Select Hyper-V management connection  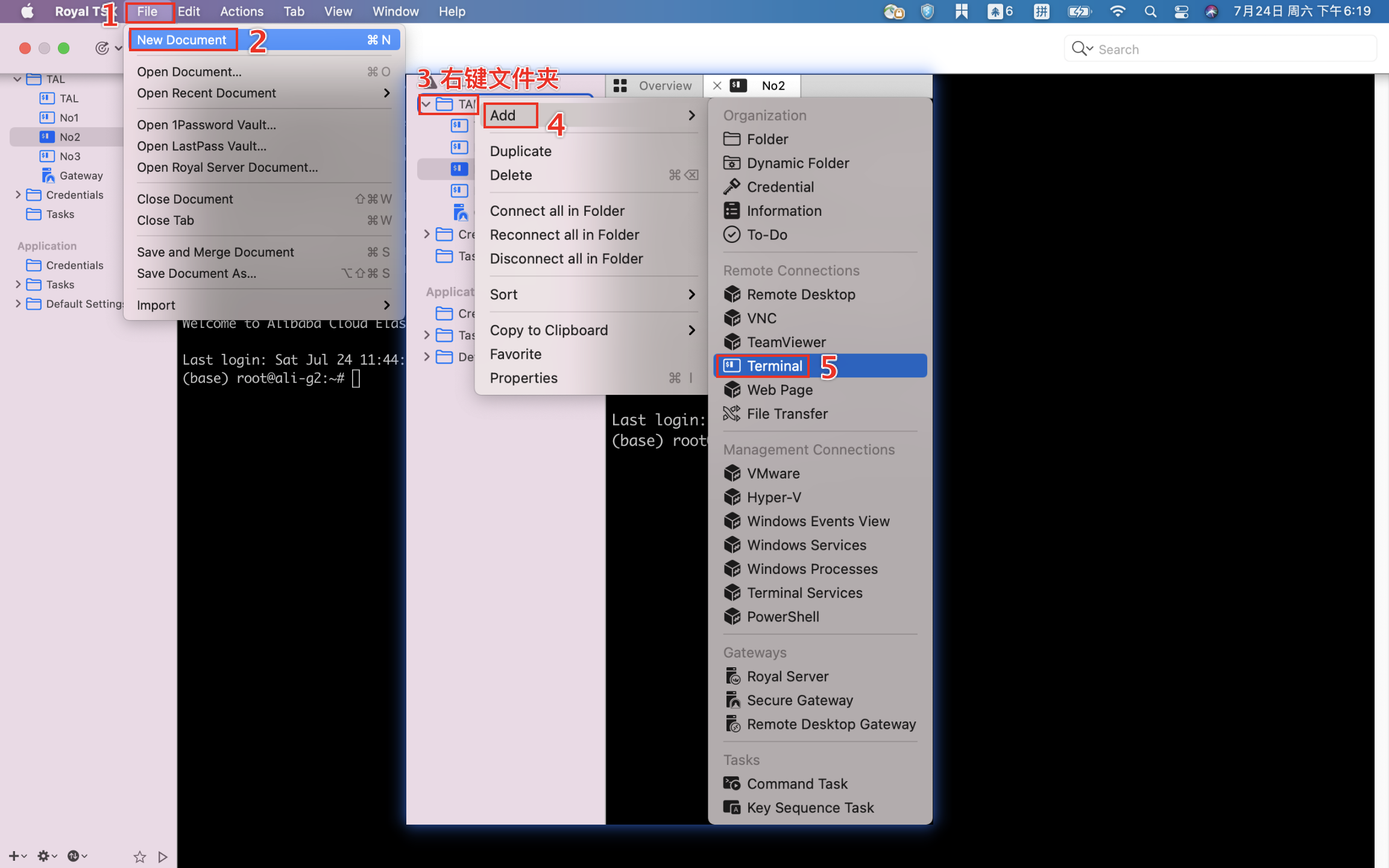[x=820, y=497]
